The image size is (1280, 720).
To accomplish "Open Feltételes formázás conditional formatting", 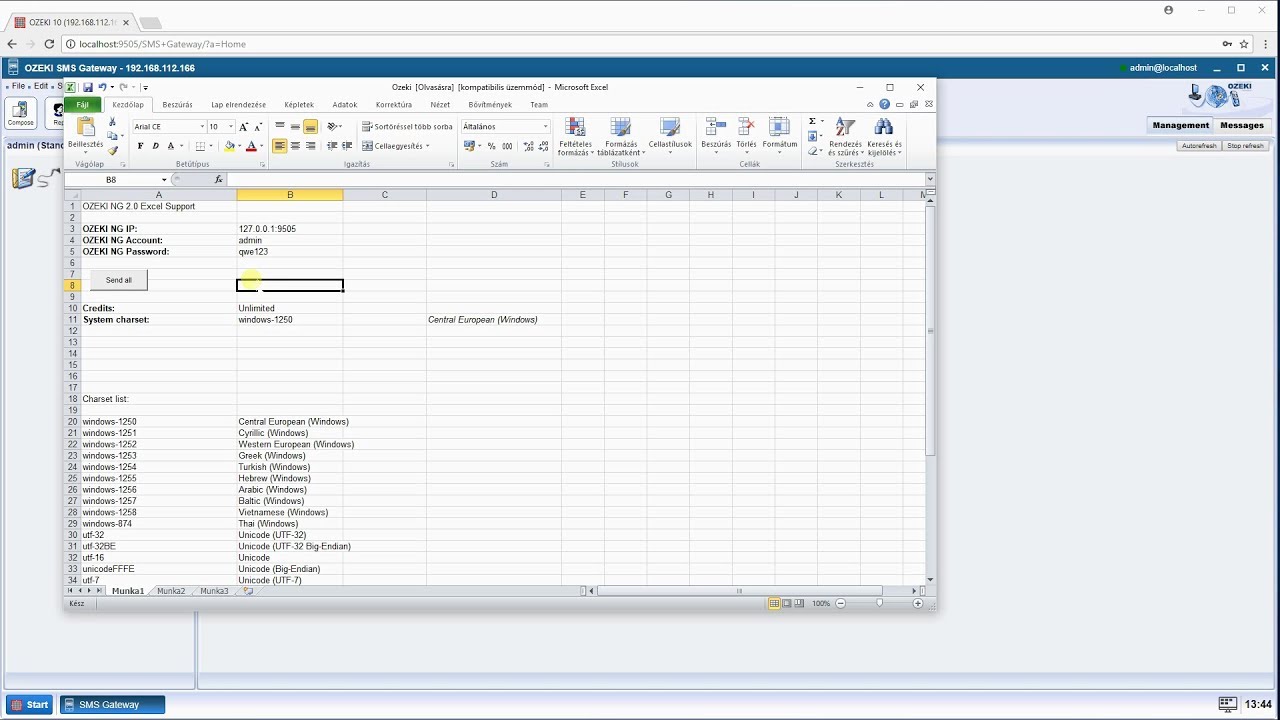I will click(575, 136).
